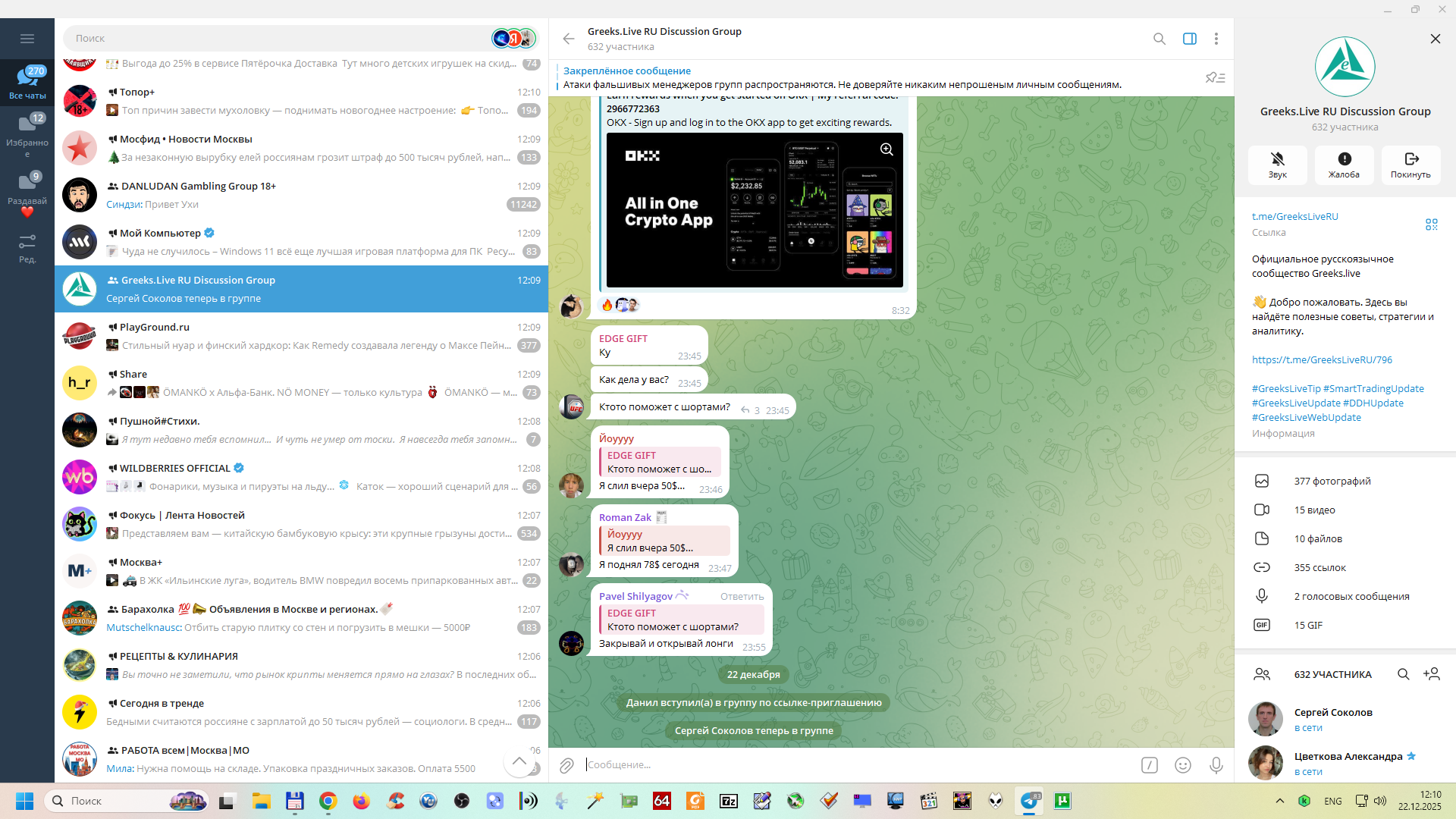Image resolution: width=1456 pixels, height=819 pixels.
Task: Report the group via Жалоба button
Action: pos(1344,164)
